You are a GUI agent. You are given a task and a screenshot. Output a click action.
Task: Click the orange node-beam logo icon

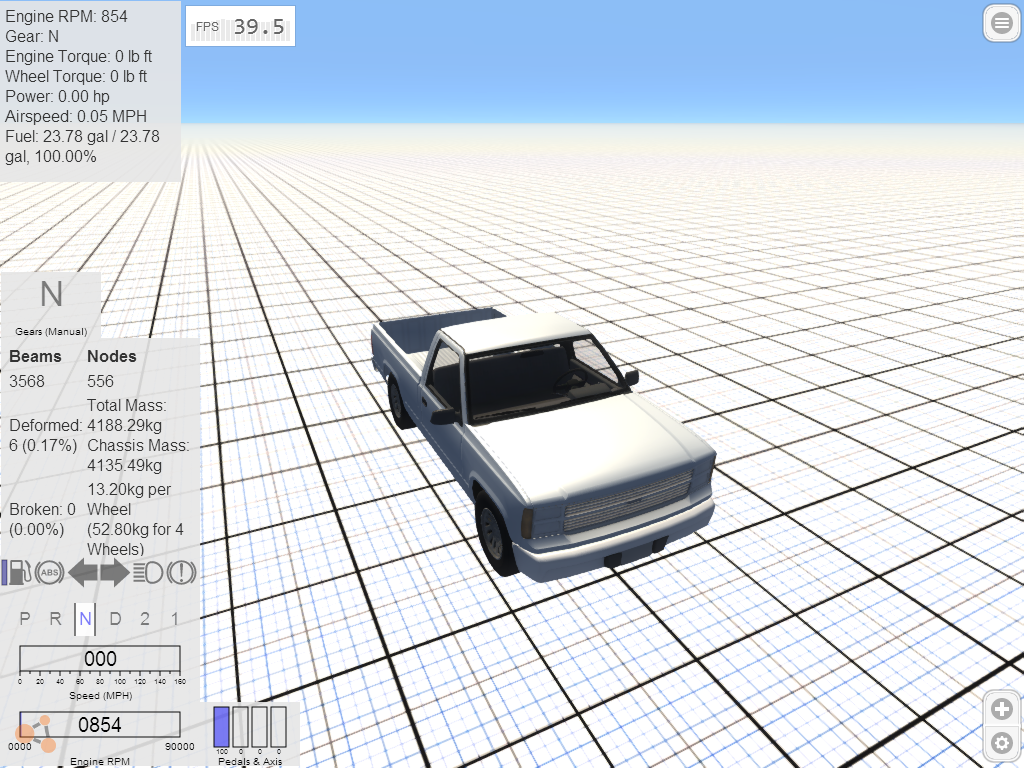point(36,733)
